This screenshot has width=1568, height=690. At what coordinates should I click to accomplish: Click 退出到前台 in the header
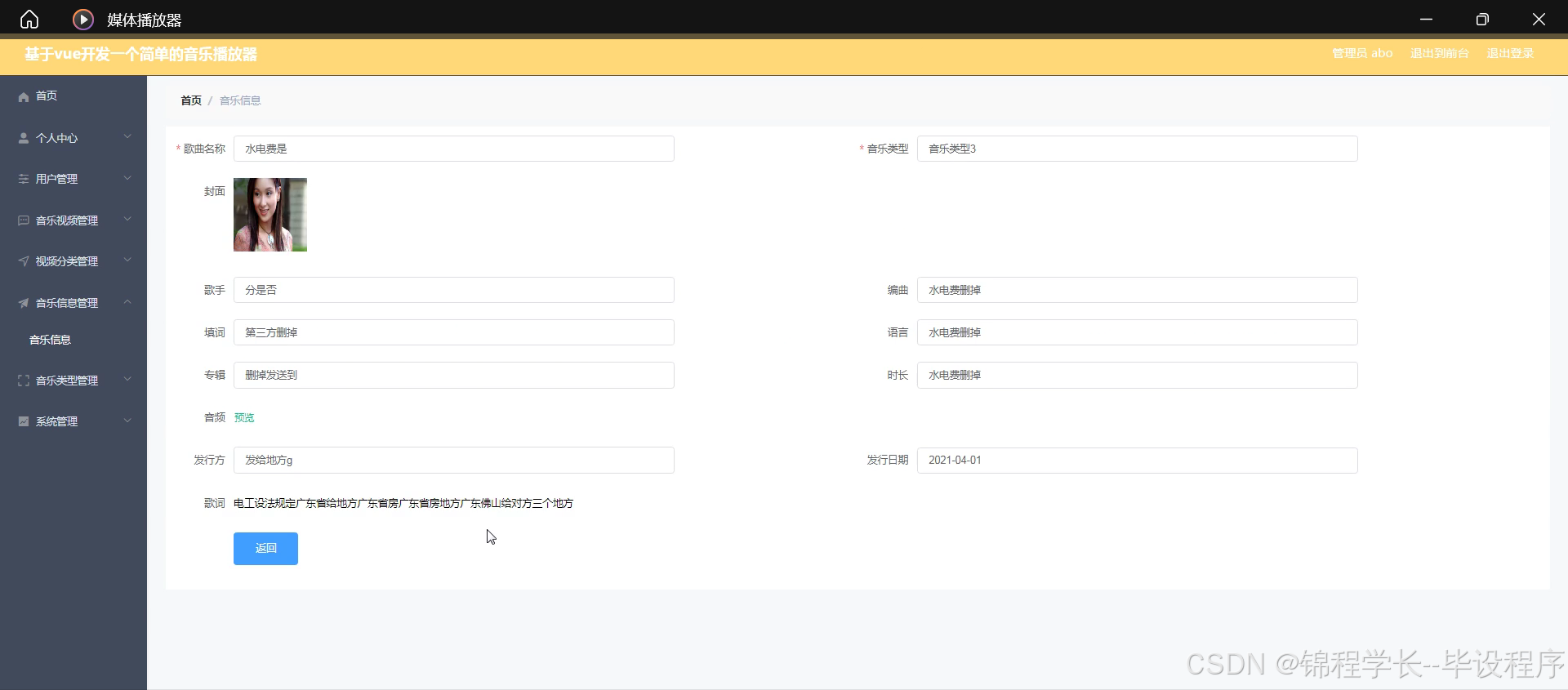[1439, 53]
